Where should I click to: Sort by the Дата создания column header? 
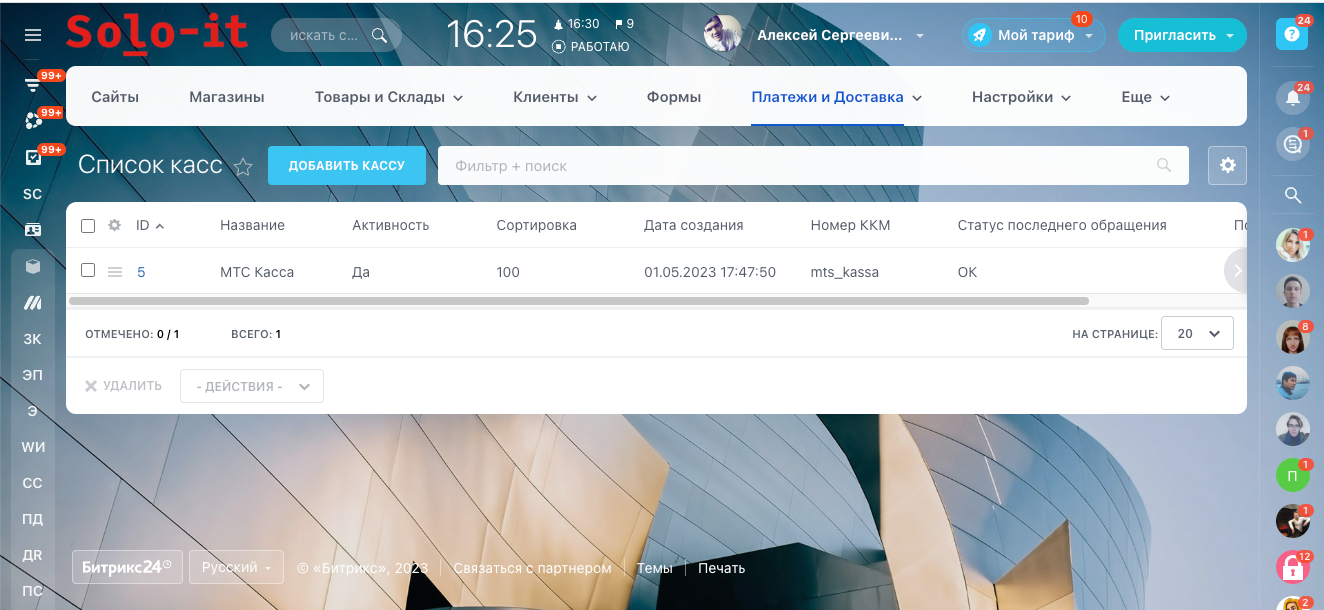pos(694,226)
